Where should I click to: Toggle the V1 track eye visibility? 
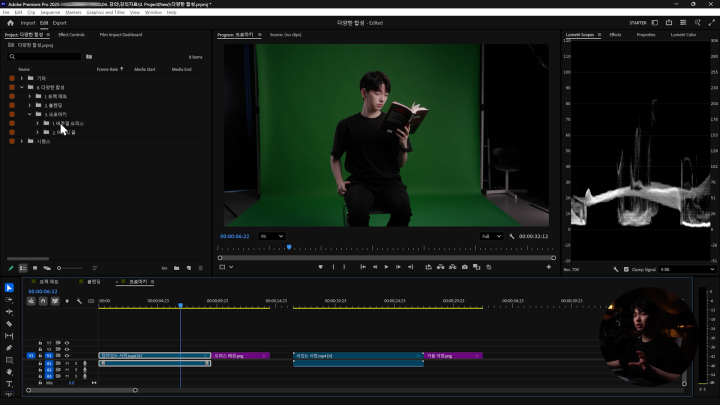[66, 355]
